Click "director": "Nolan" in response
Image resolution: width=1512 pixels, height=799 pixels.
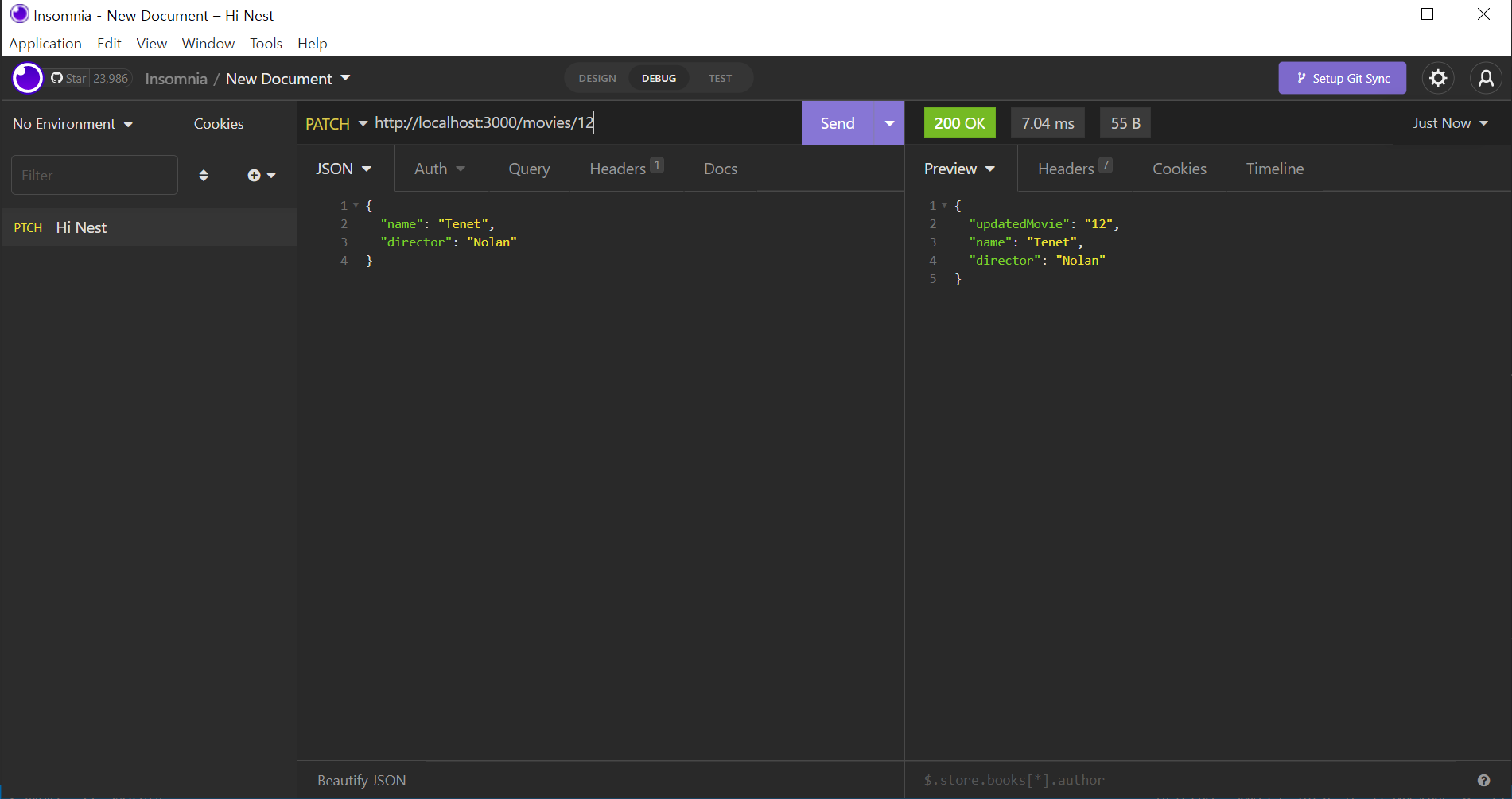click(1037, 261)
